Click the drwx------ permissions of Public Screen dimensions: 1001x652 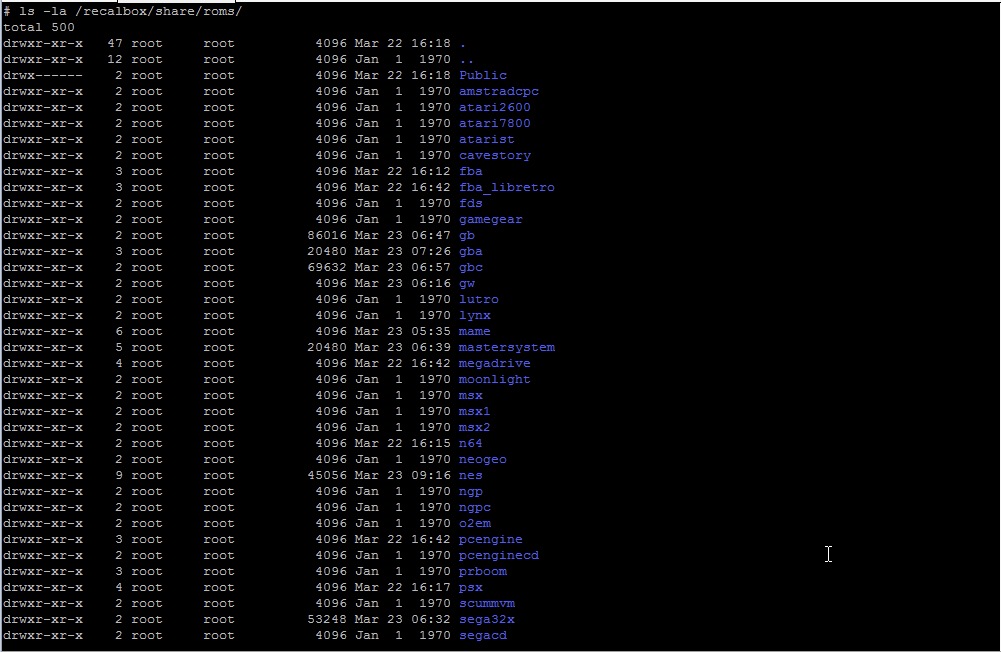(43, 75)
